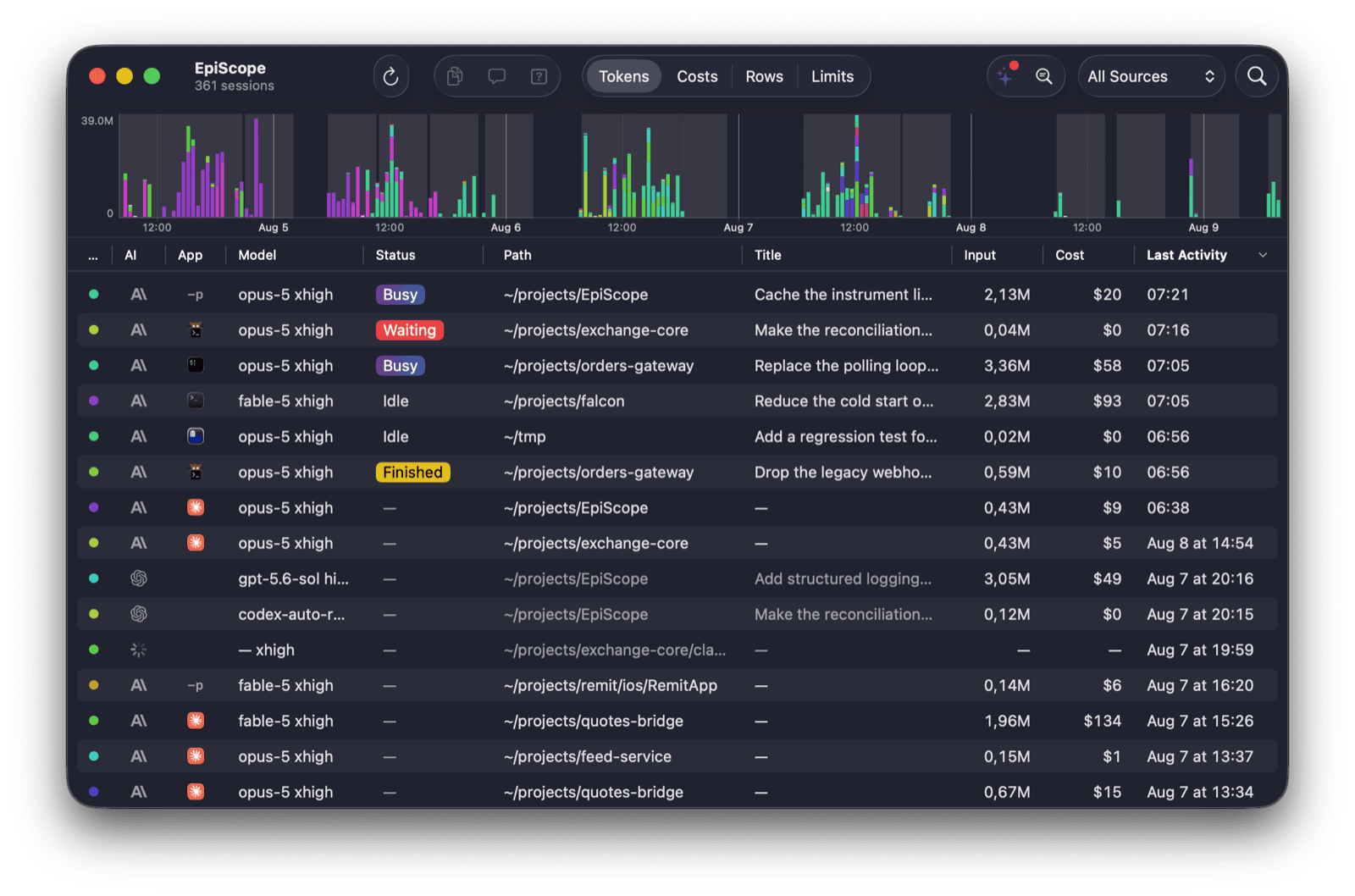Screen dimensions: 1355x896
Task: Click the EpiScope 361 sessions title
Action: [234, 76]
